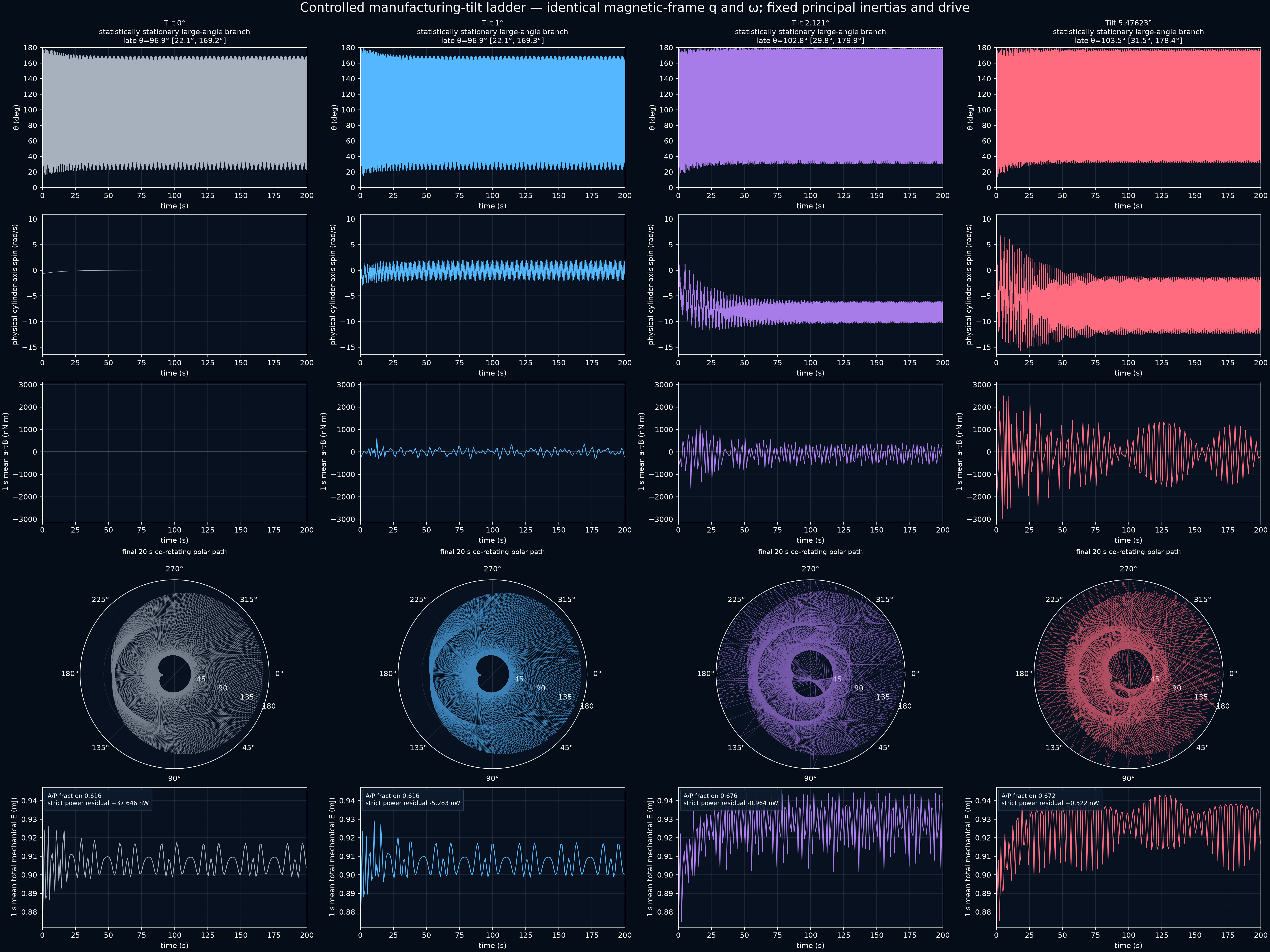The image size is (1270, 952).
Task: Click the blue cylinder-axis spin plot
Action: (x=493, y=285)
